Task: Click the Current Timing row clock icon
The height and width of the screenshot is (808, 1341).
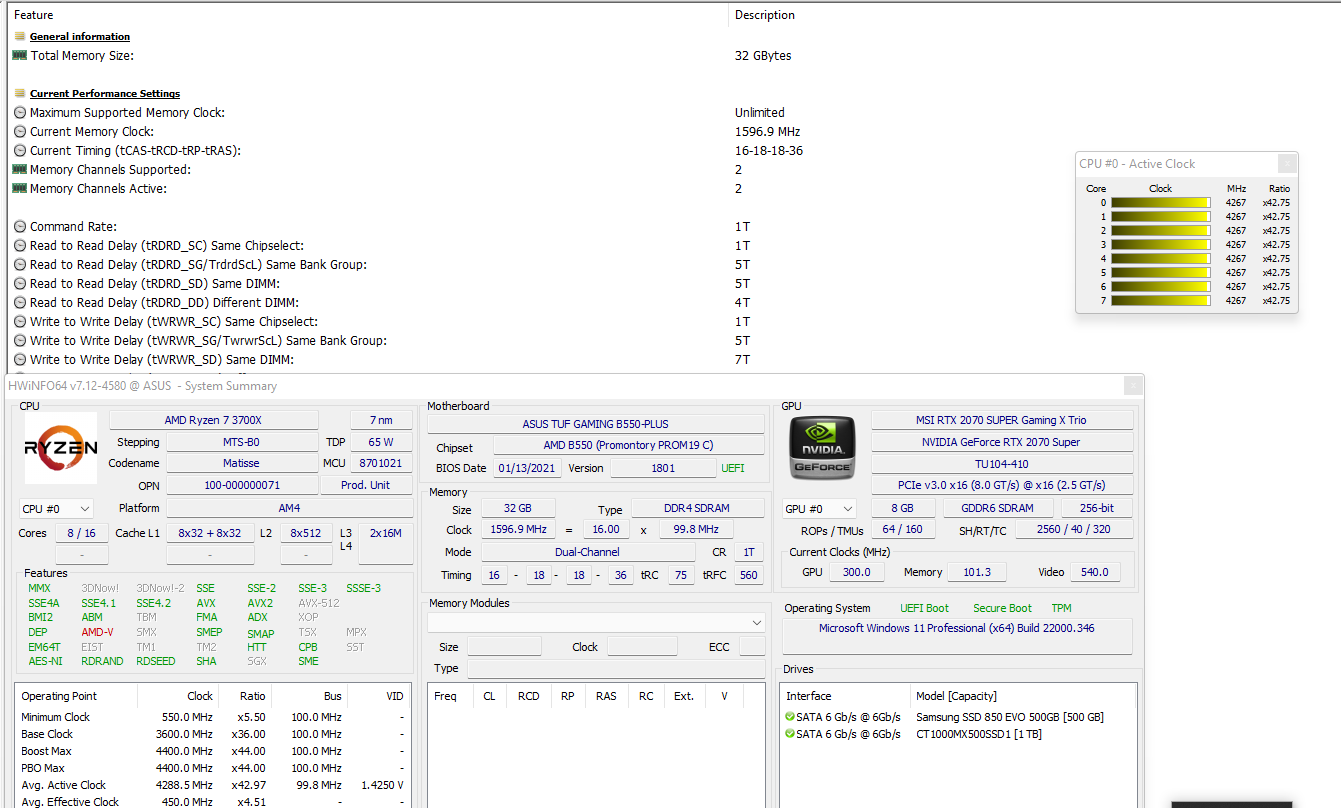Action: pos(19,151)
